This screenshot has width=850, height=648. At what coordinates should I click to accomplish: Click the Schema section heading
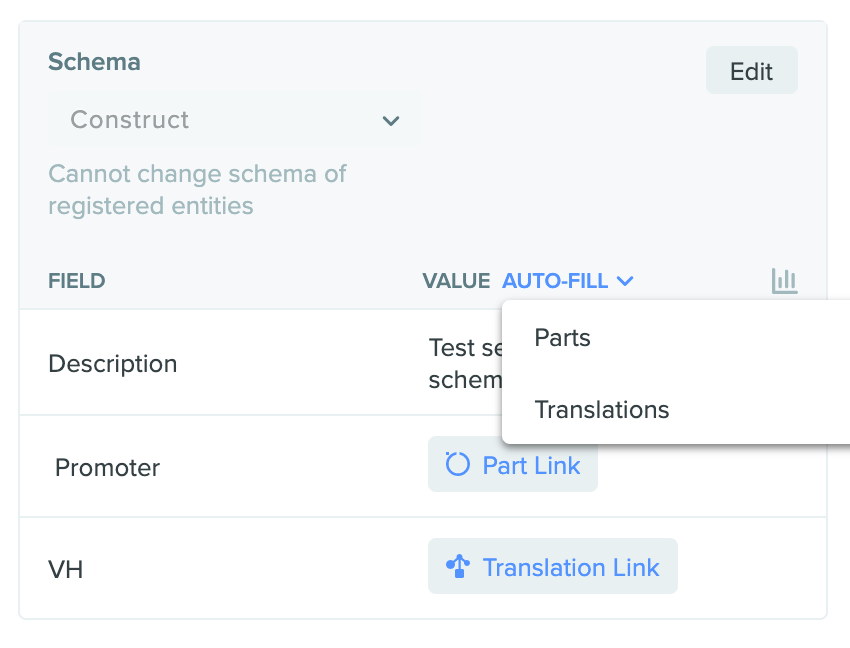[94, 61]
